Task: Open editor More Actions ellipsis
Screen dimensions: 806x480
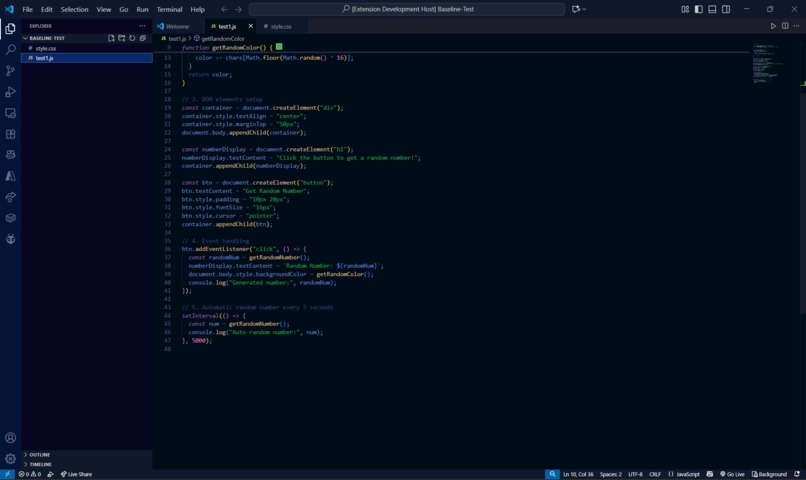Action: (796, 26)
